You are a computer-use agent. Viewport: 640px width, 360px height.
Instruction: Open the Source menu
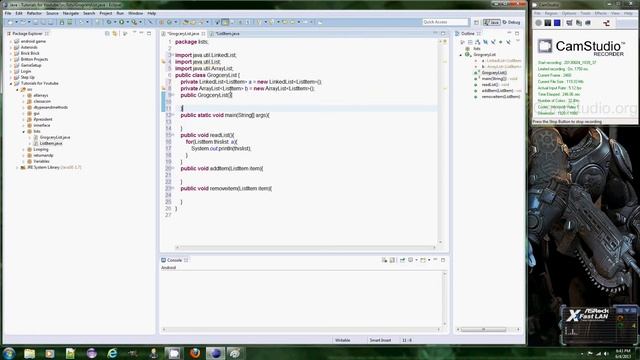pyautogui.click(x=52, y=13)
